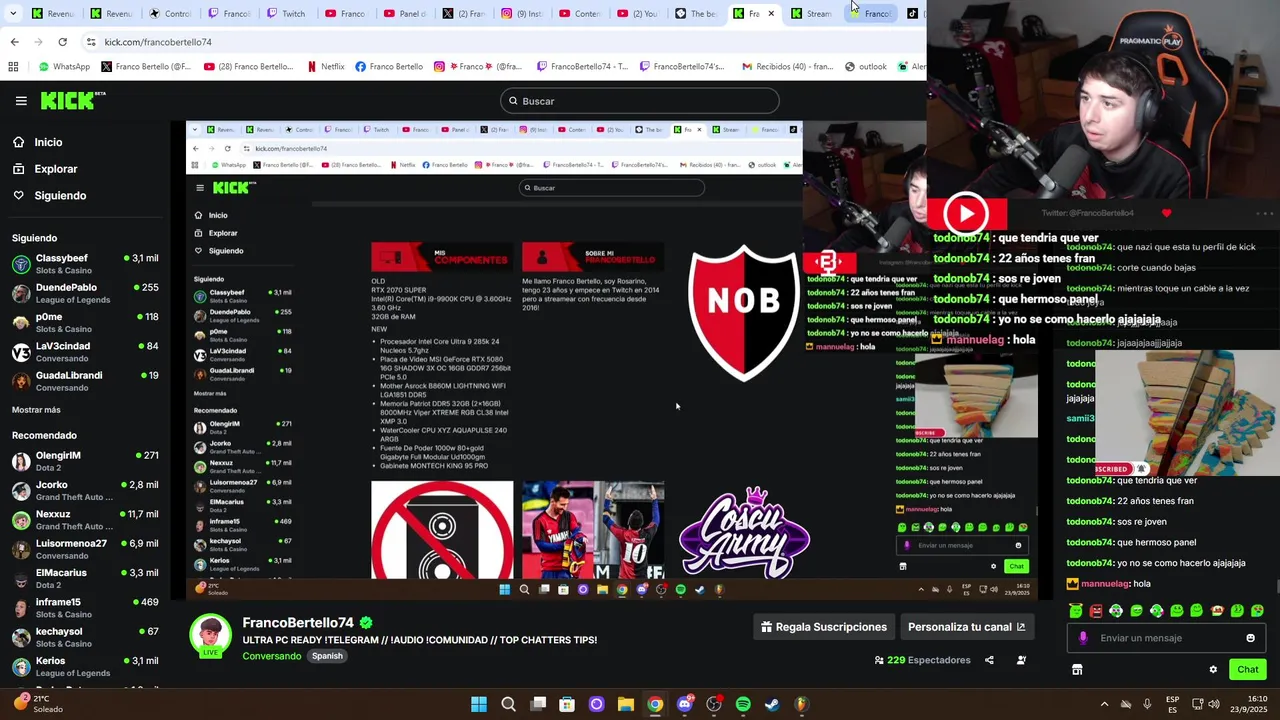Open WhatsApp bookmark
Viewport: 1280px width, 720px height.
pyautogui.click(x=64, y=67)
